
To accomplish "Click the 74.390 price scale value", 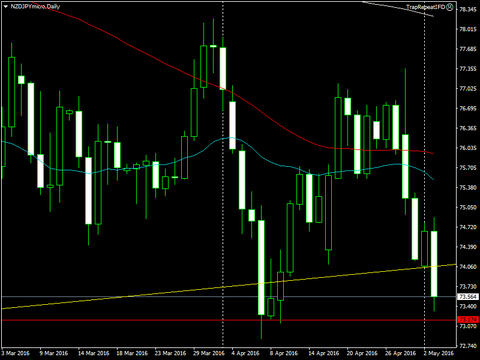I will point(468,247).
